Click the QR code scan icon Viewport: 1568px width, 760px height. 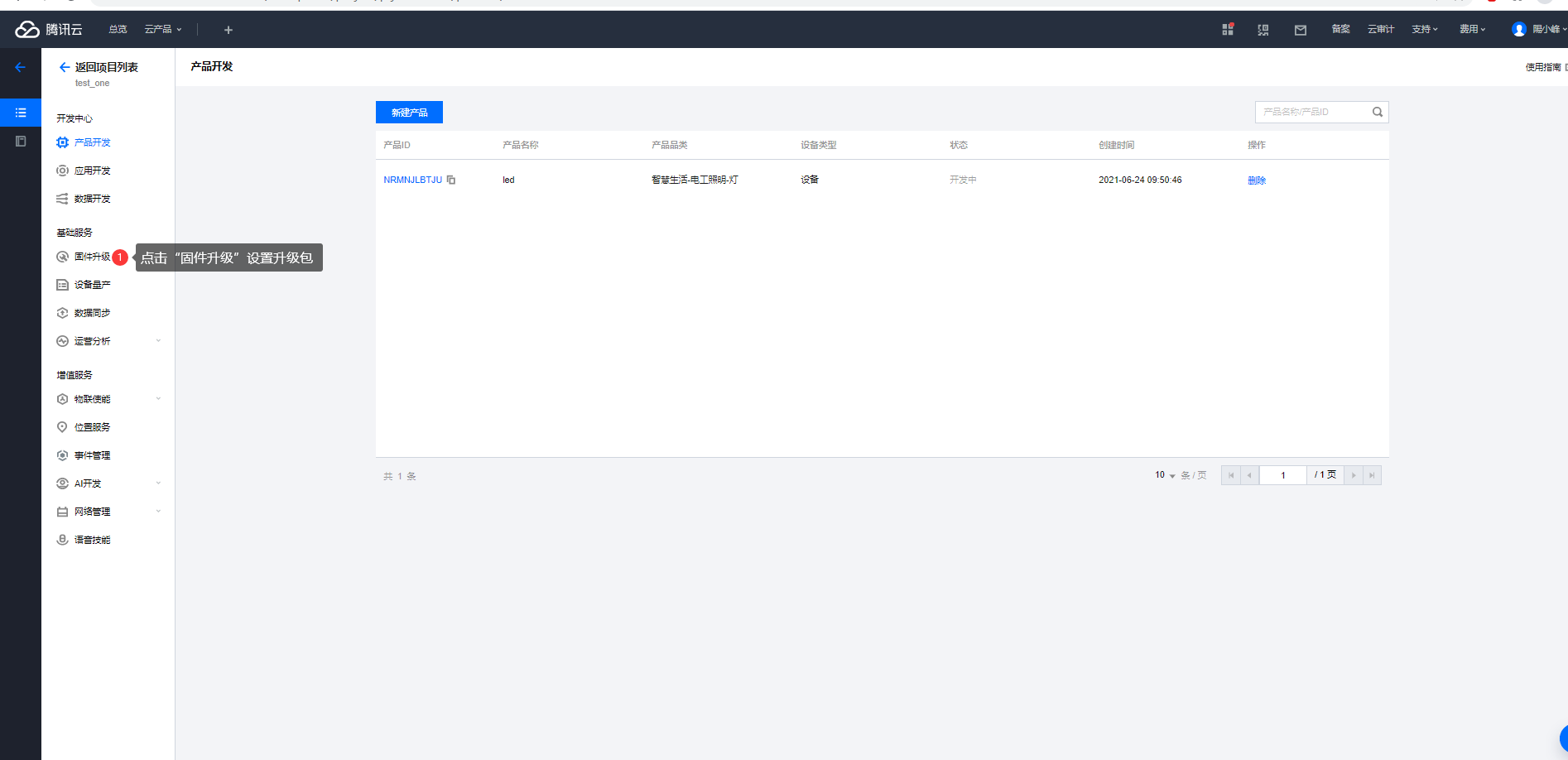point(1263,30)
